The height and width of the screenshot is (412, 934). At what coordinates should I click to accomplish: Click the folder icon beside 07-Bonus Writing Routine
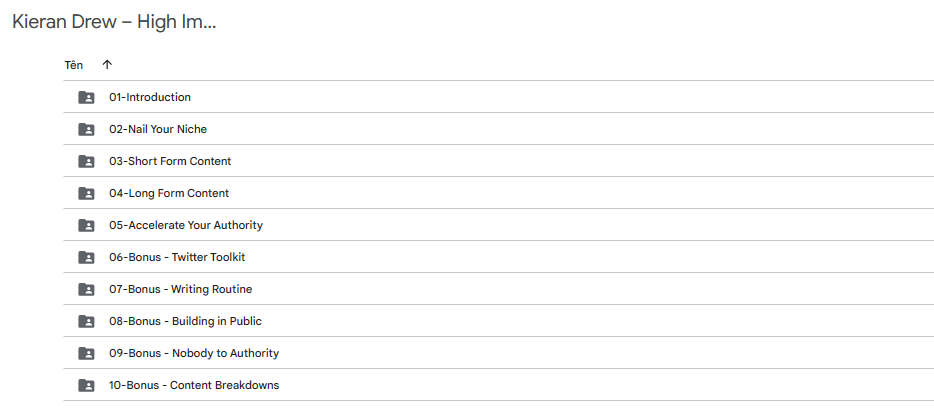pyautogui.click(x=86, y=289)
